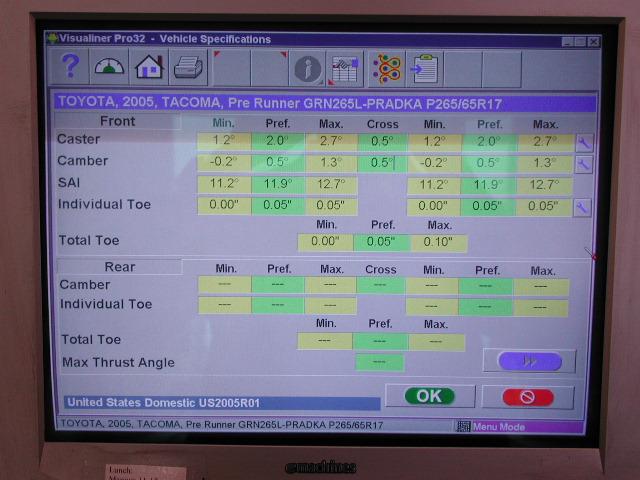Select left Caster Min 1.2° cell
Screen dimensions: 640x480
click(224, 141)
